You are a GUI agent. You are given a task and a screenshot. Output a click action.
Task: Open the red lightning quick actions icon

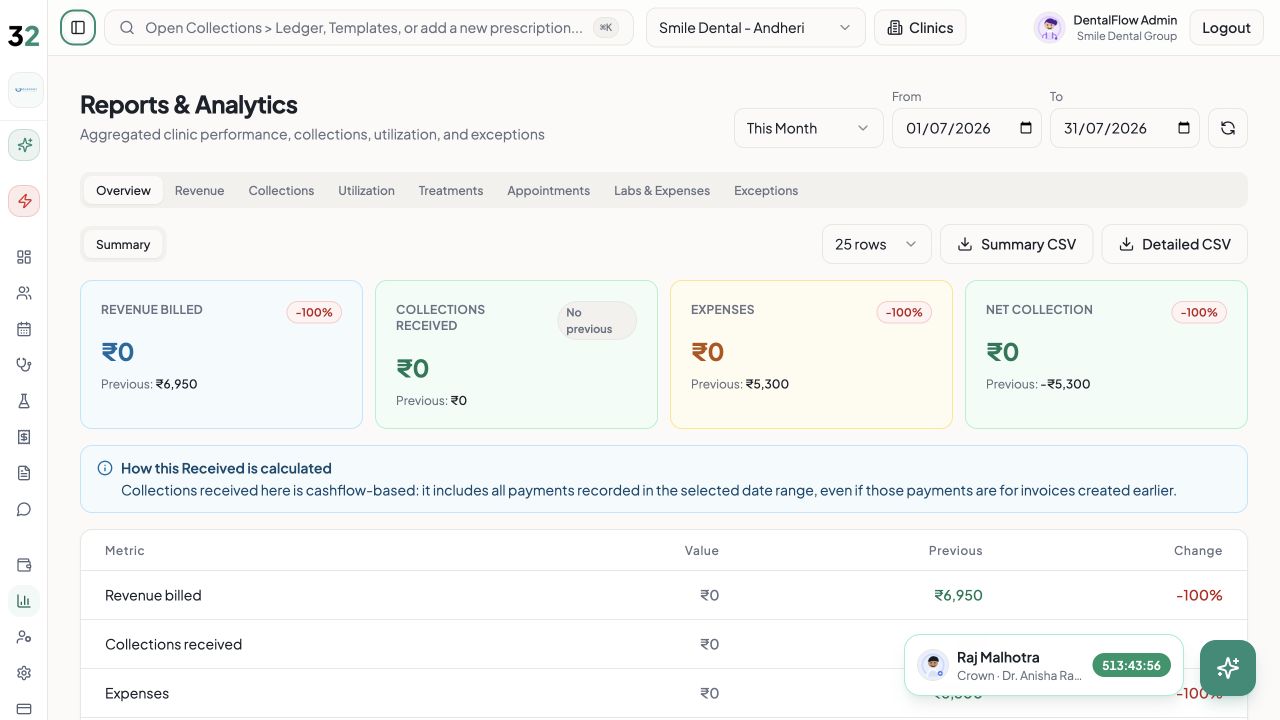[x=24, y=201]
